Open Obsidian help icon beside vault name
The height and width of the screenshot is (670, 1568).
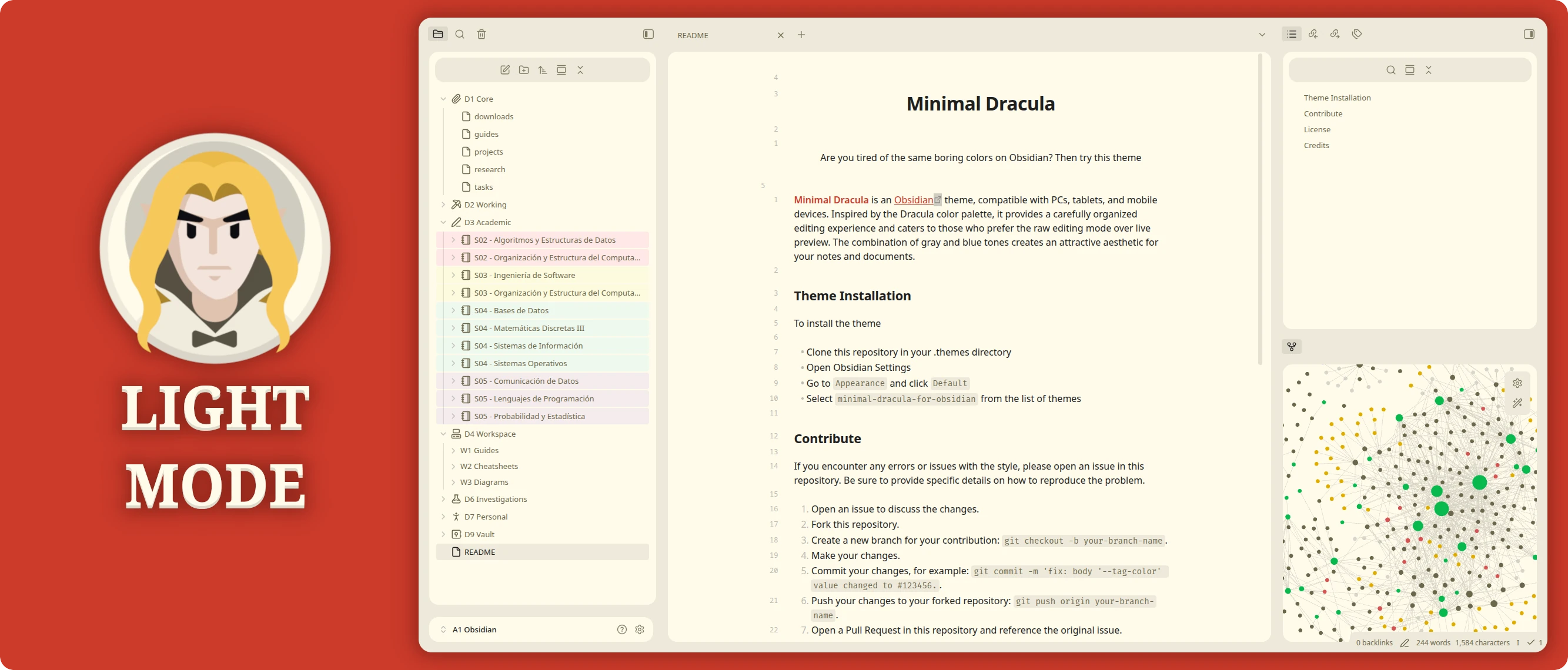point(621,629)
